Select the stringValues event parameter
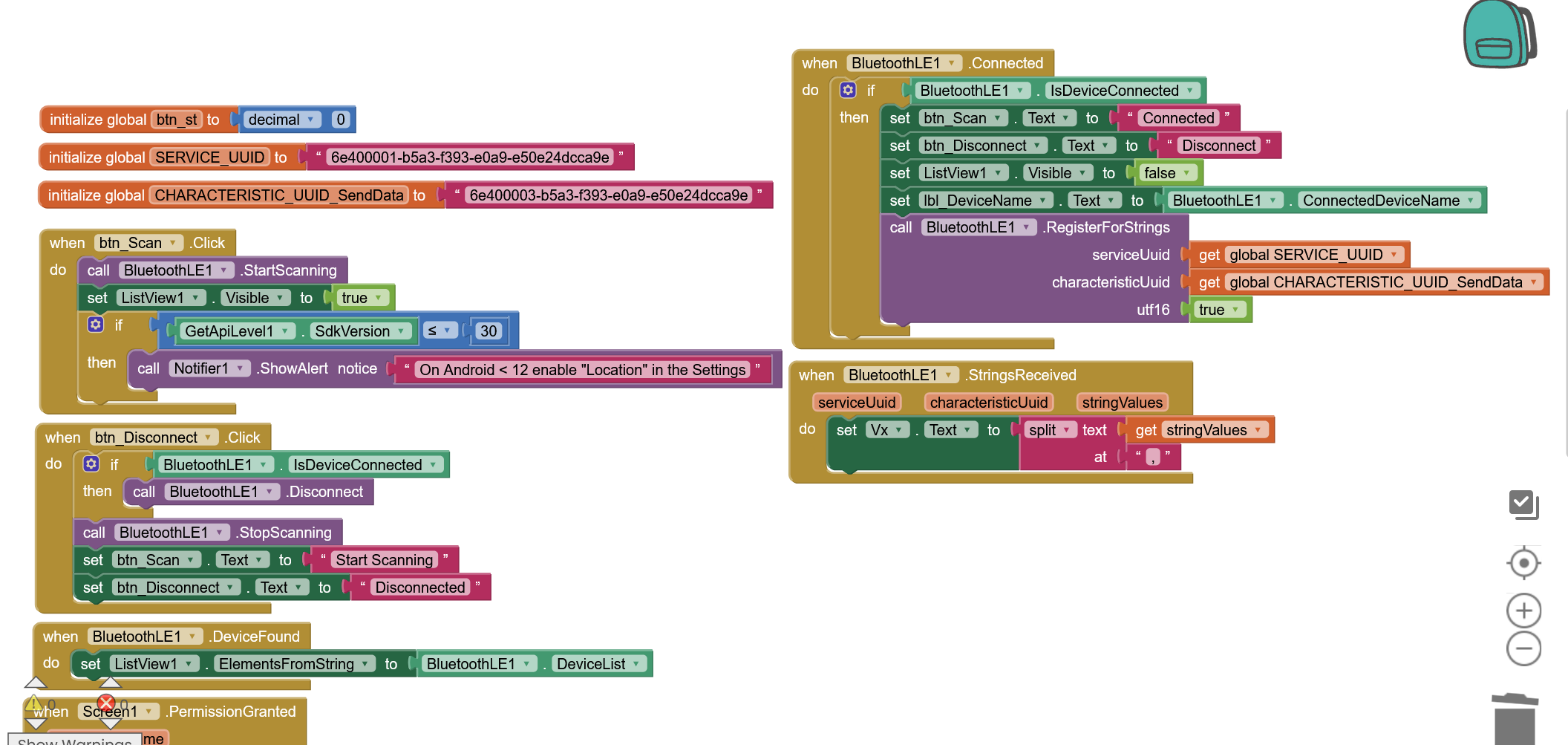Viewport: 1568px width, 745px height. [x=1122, y=403]
